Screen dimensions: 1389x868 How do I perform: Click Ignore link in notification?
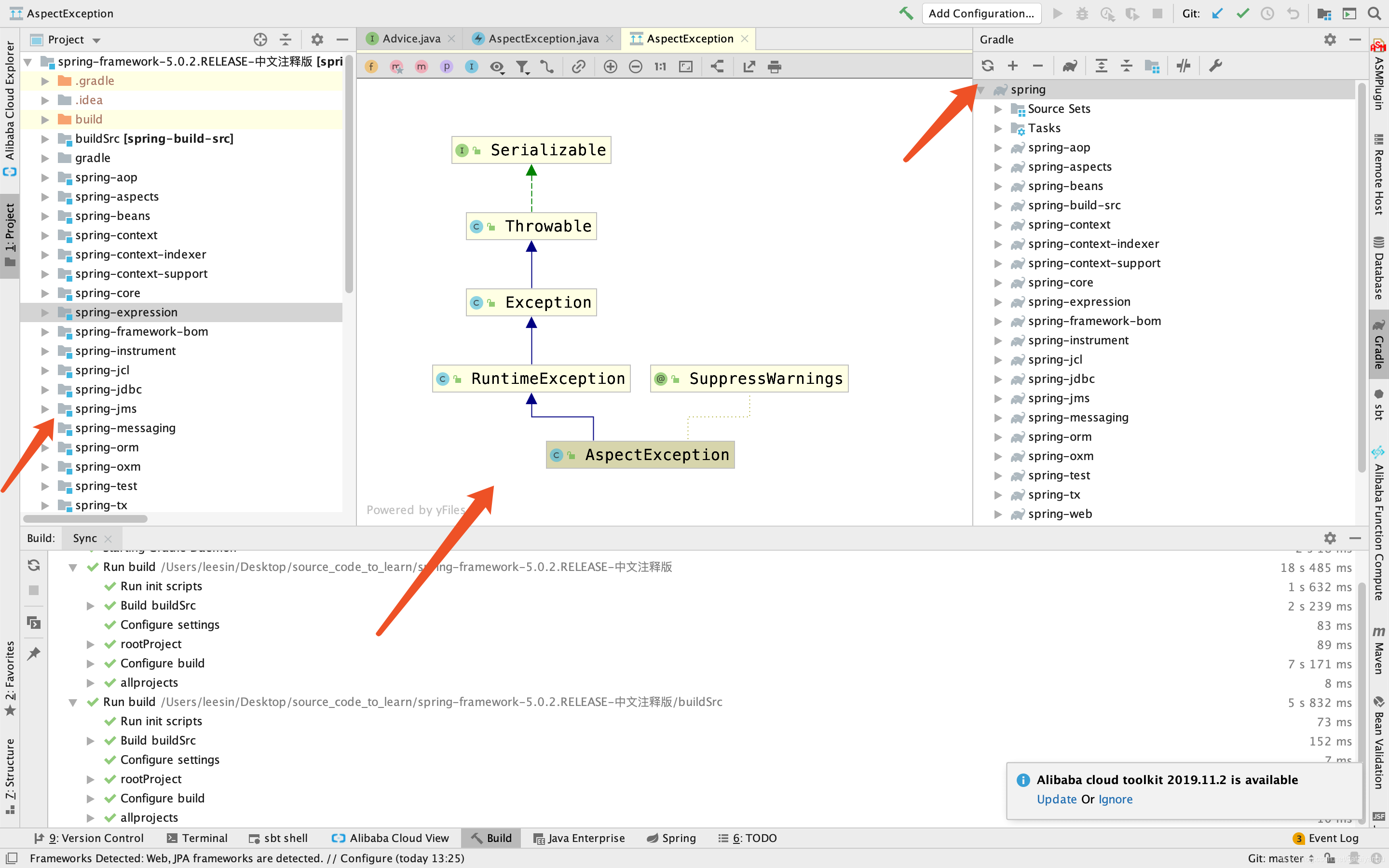tap(1115, 799)
